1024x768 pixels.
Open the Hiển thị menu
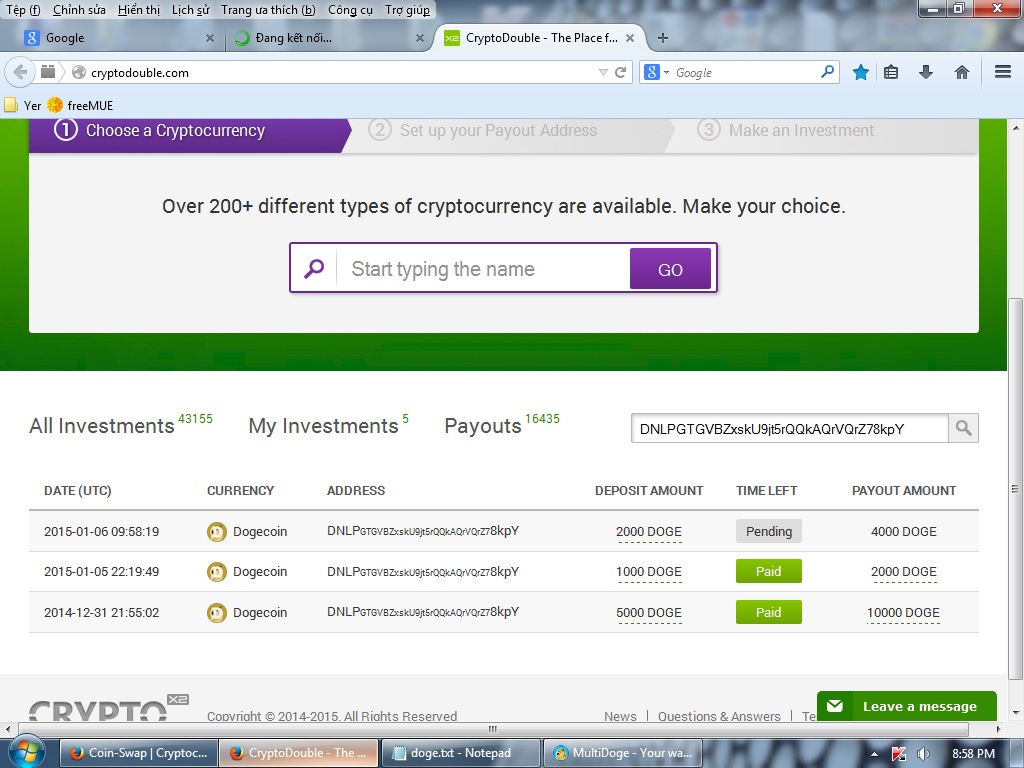tap(138, 10)
